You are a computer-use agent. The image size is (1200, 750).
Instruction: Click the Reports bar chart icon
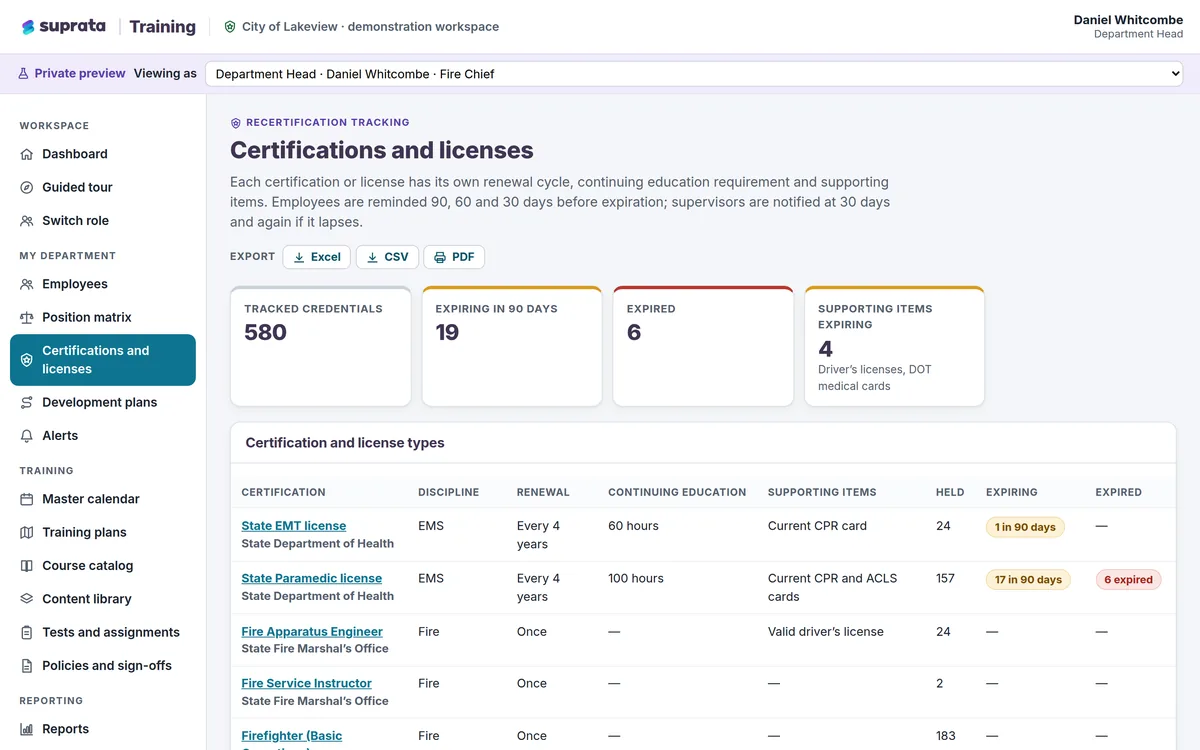click(27, 729)
